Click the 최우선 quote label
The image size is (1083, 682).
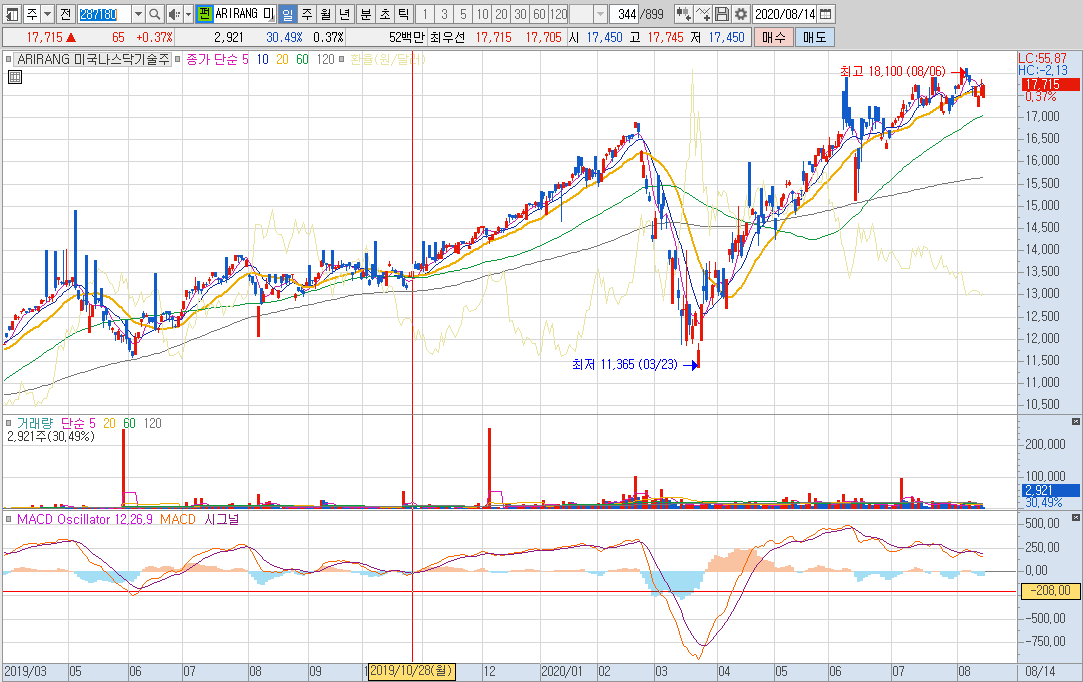pos(448,37)
